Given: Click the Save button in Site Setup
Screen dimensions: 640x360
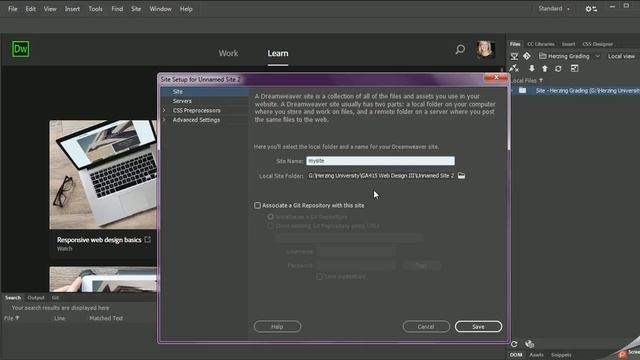Looking at the screenshot, I should (x=478, y=327).
